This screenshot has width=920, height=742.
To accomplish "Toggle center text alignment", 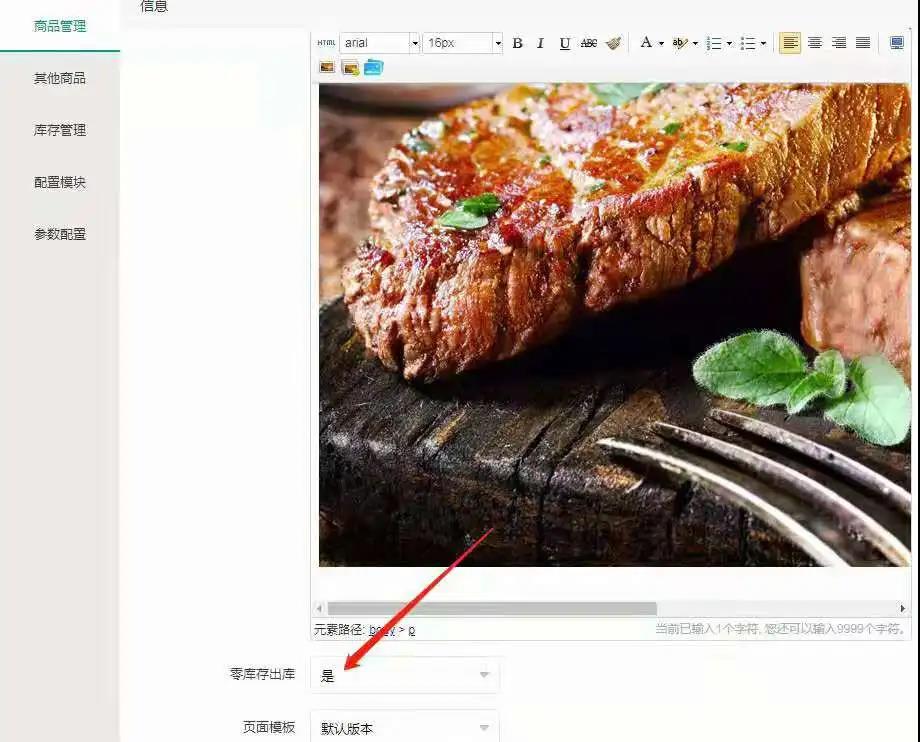I will pos(815,43).
